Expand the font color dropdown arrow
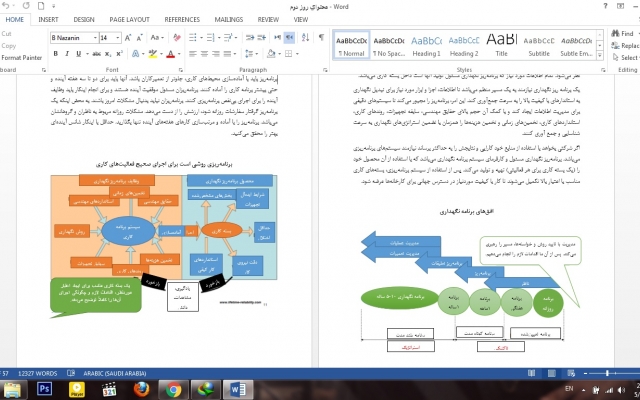Screen dimensions: 640x400 pyautogui.click(x=179, y=53)
